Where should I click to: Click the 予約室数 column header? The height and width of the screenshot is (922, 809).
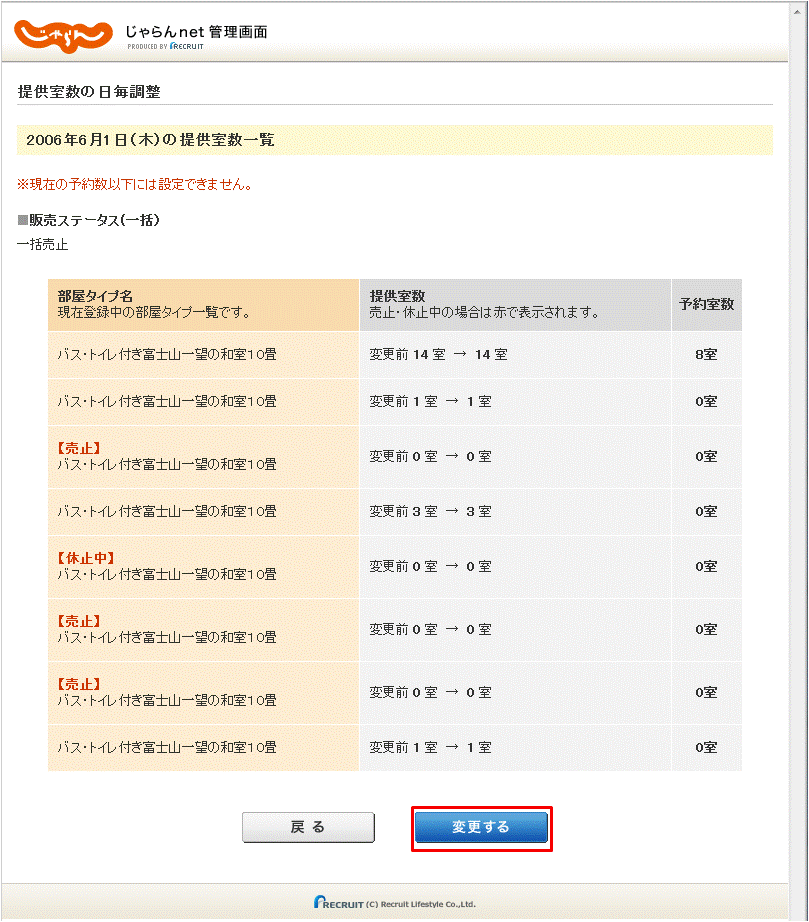(x=706, y=304)
